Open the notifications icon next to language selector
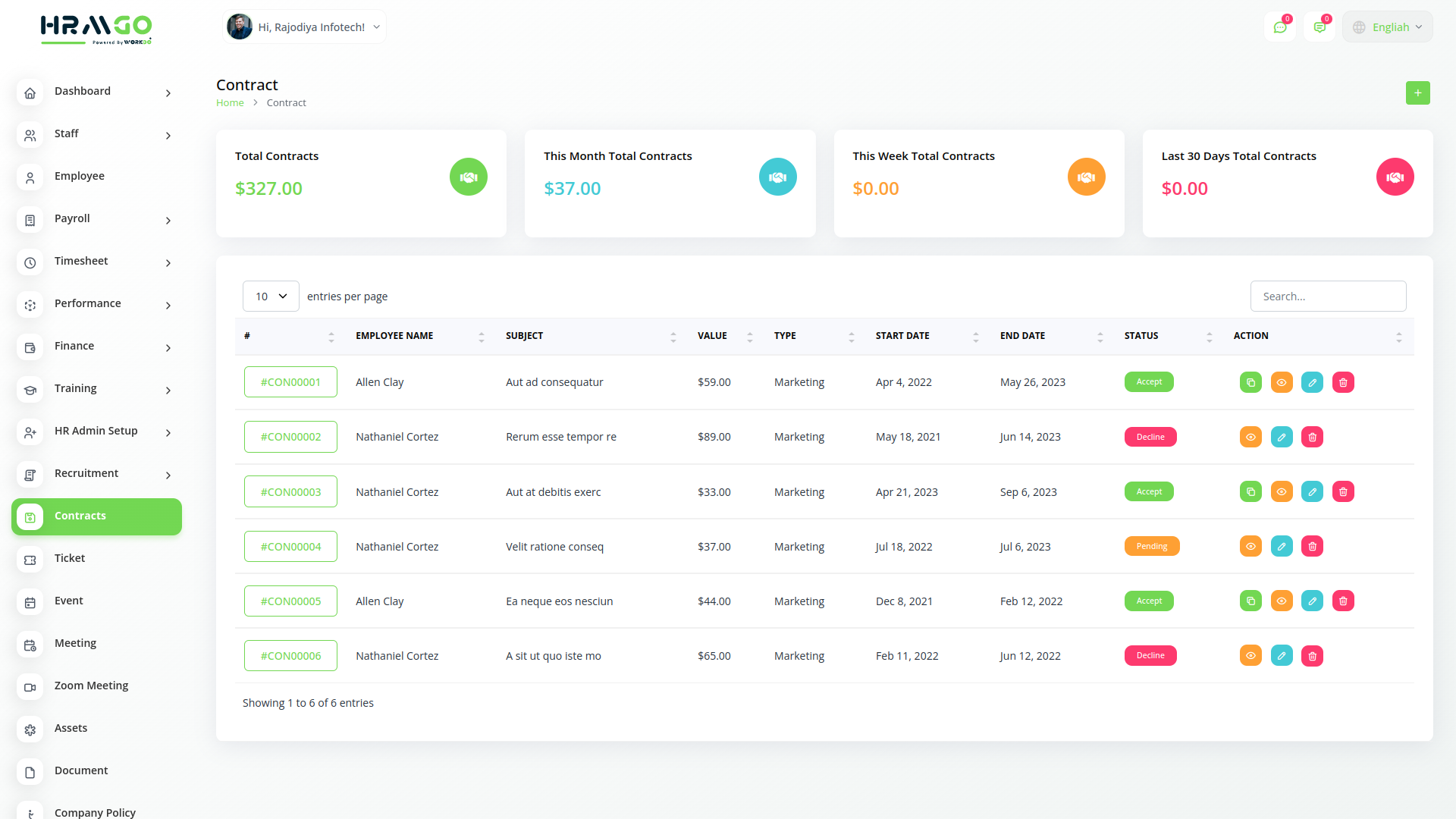1456x819 pixels. tap(1319, 27)
